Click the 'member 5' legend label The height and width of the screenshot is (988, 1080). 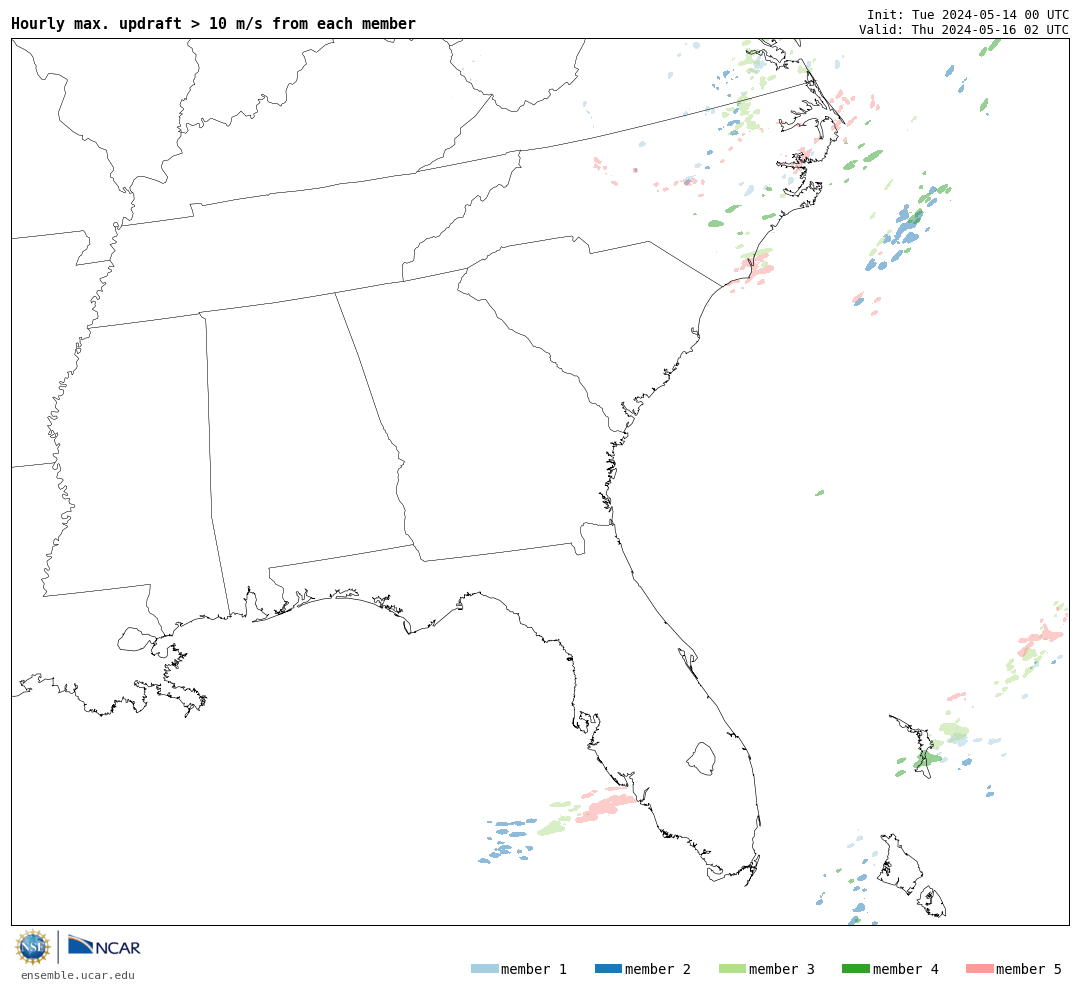[1029, 969]
